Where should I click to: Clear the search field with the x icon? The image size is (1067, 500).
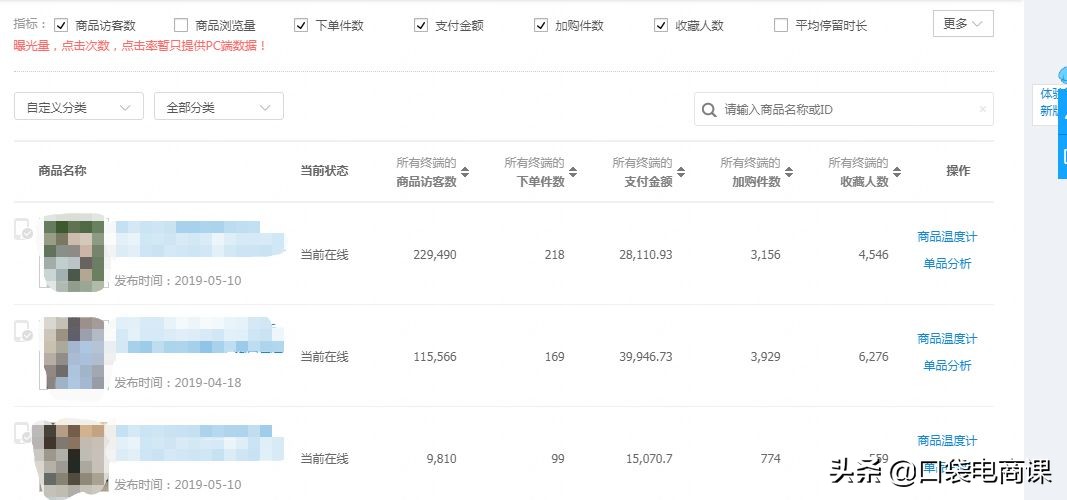point(983,109)
